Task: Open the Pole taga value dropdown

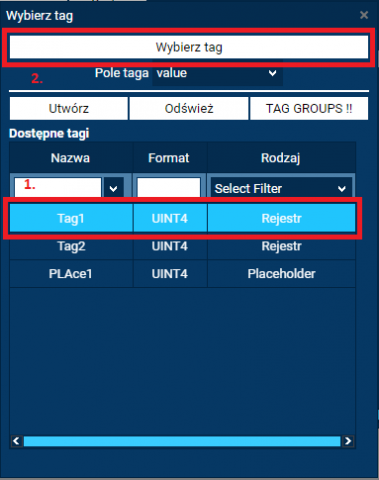Action: [x=217, y=73]
